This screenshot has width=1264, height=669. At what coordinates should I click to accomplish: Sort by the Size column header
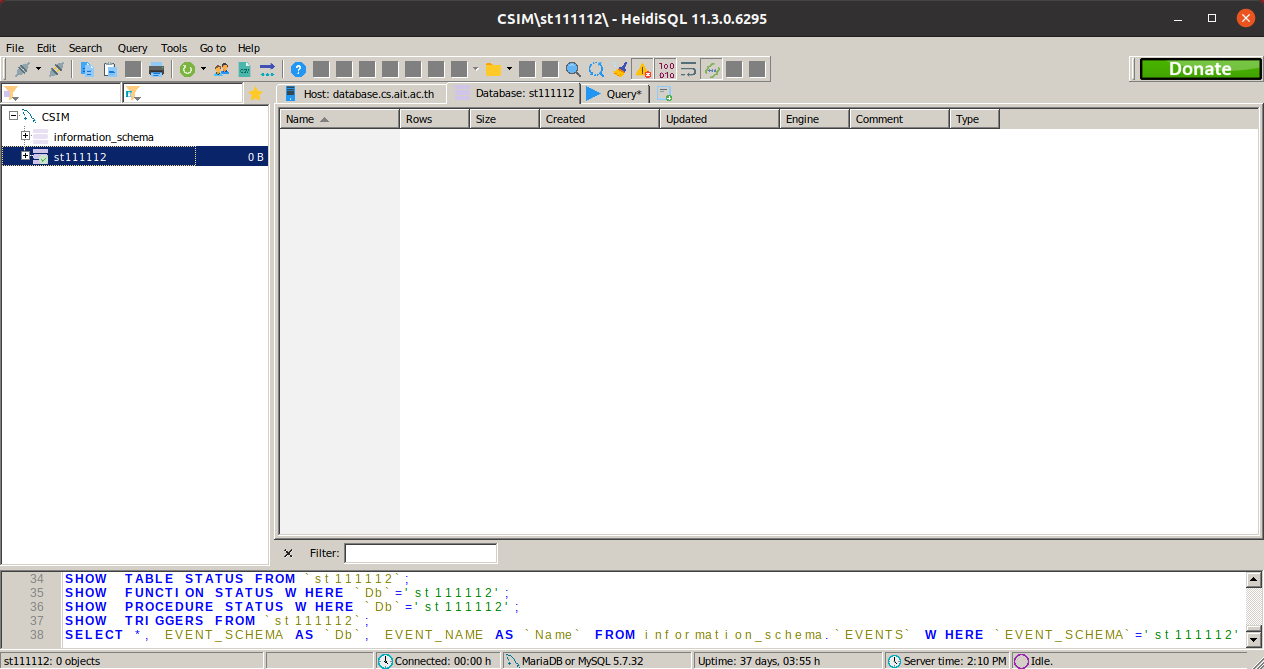(x=504, y=119)
